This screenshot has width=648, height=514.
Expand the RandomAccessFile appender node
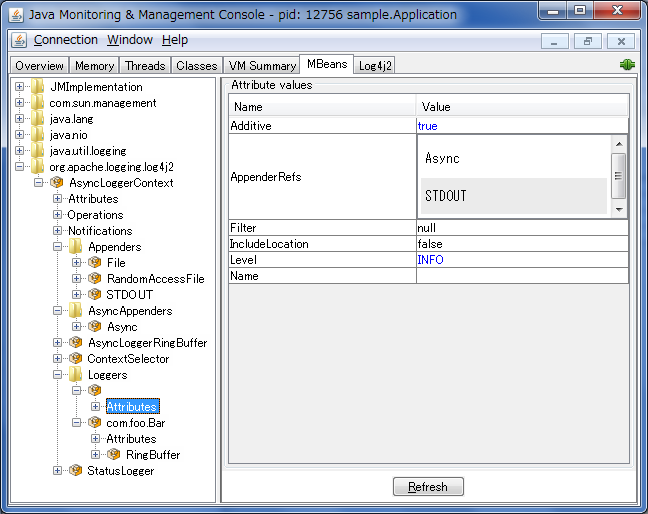tap(77, 279)
